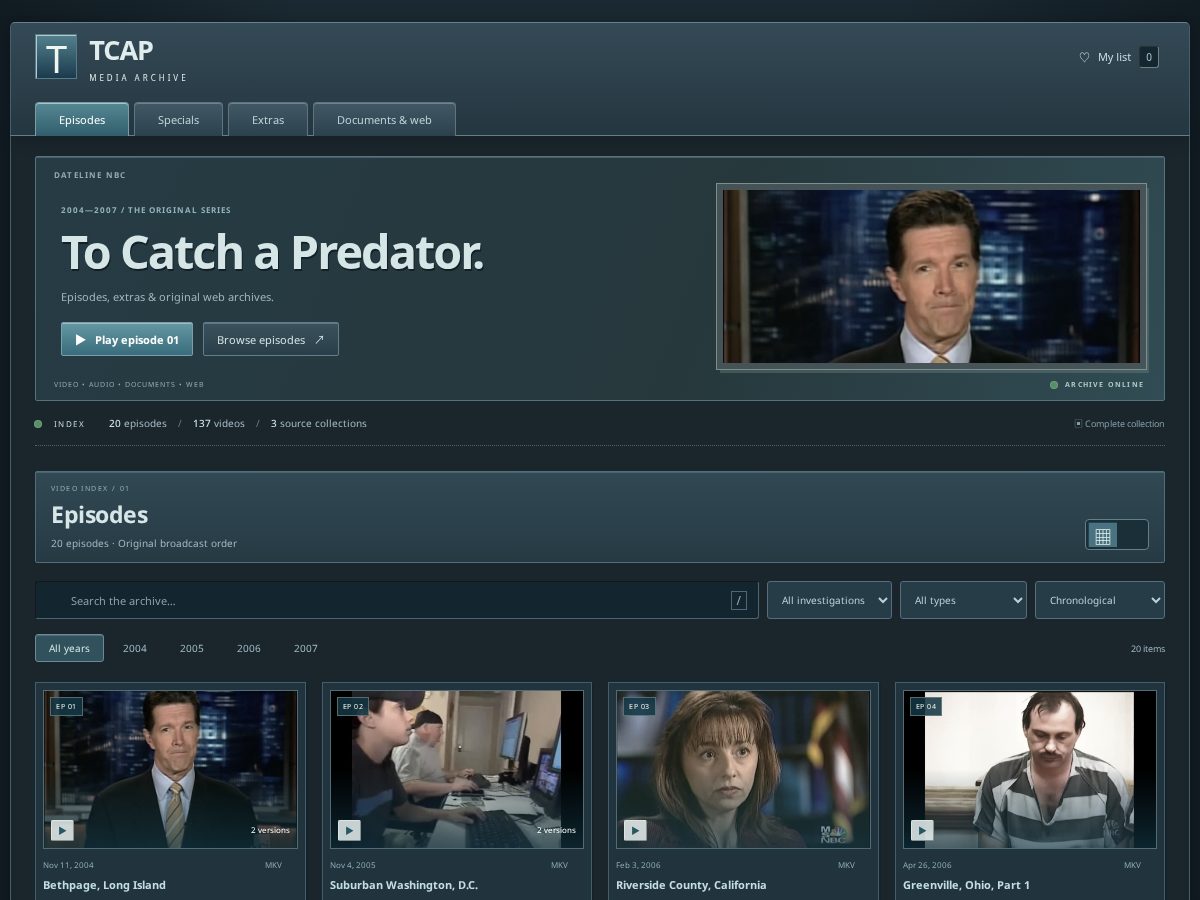Click the Play episode 01 button
This screenshot has width=1200, height=900.
pos(127,339)
